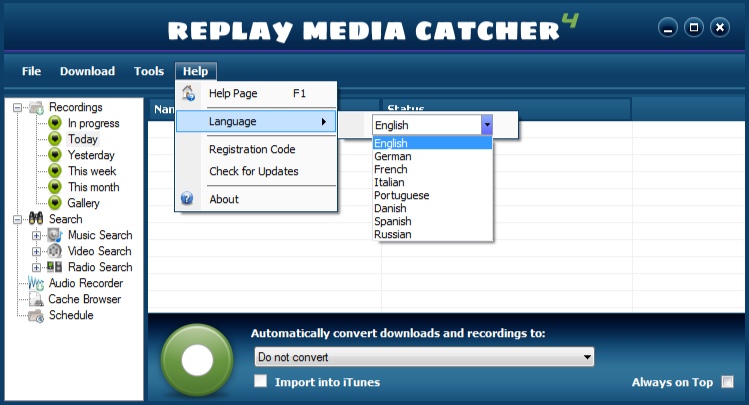Screen dimensions: 749x405
Task: Choose Help Page menu entry
Action: (x=257, y=94)
